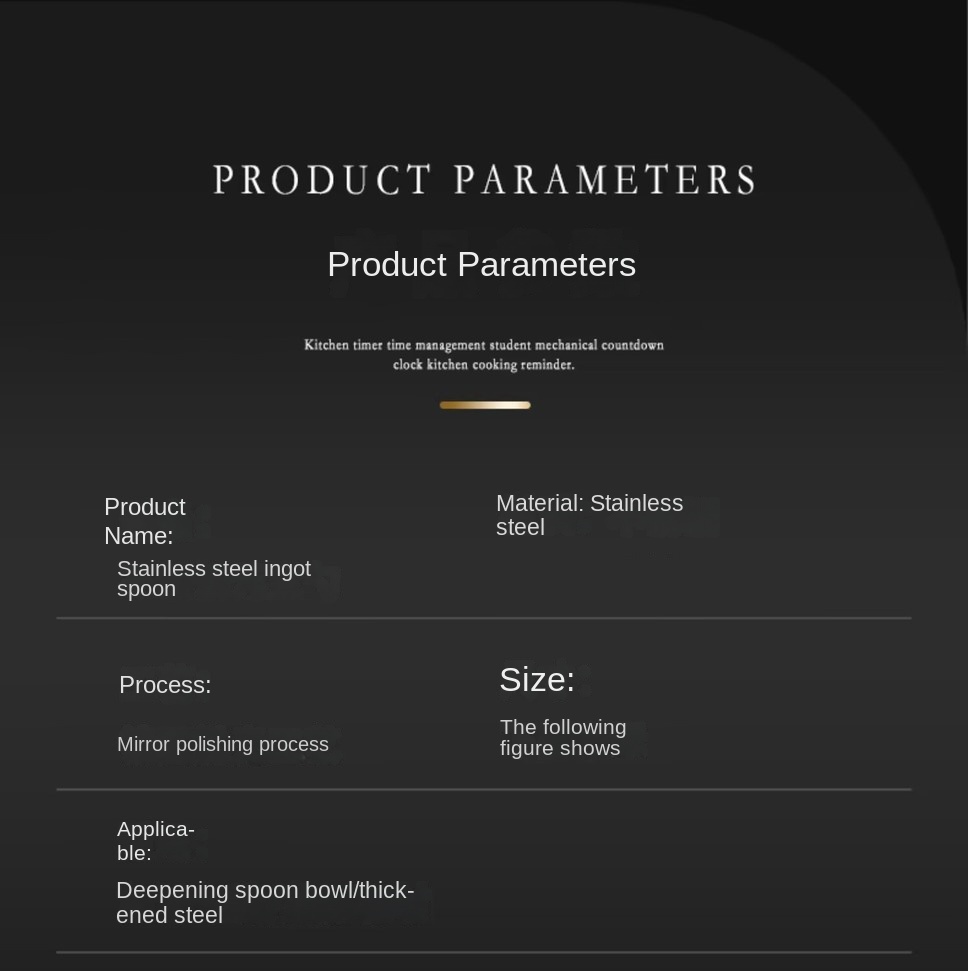Click the 'Mirror polishing process' text
The image size is (968, 971).
coord(222,744)
